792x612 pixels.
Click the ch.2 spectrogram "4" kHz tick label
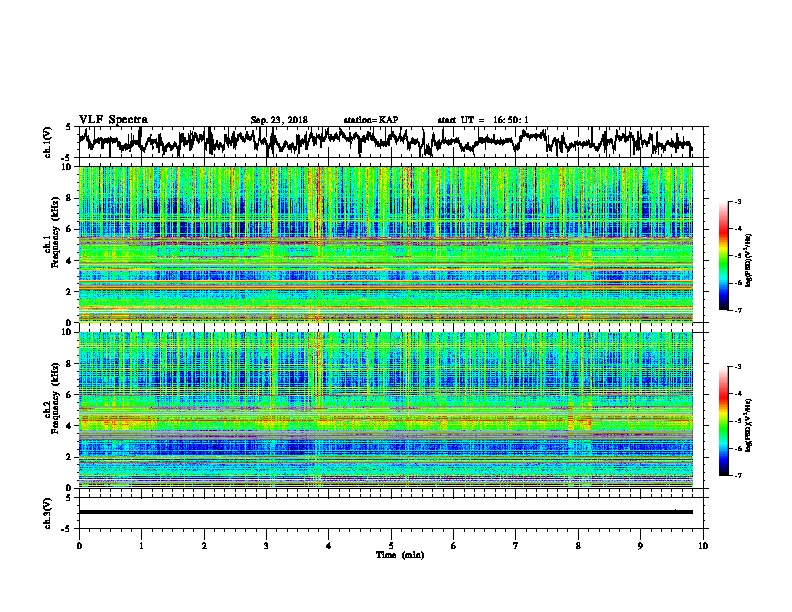coord(69,426)
